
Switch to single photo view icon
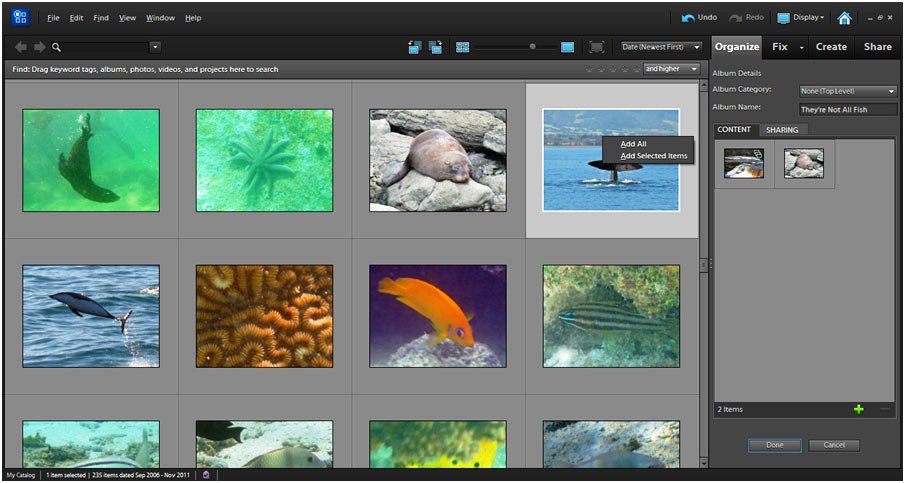567,47
